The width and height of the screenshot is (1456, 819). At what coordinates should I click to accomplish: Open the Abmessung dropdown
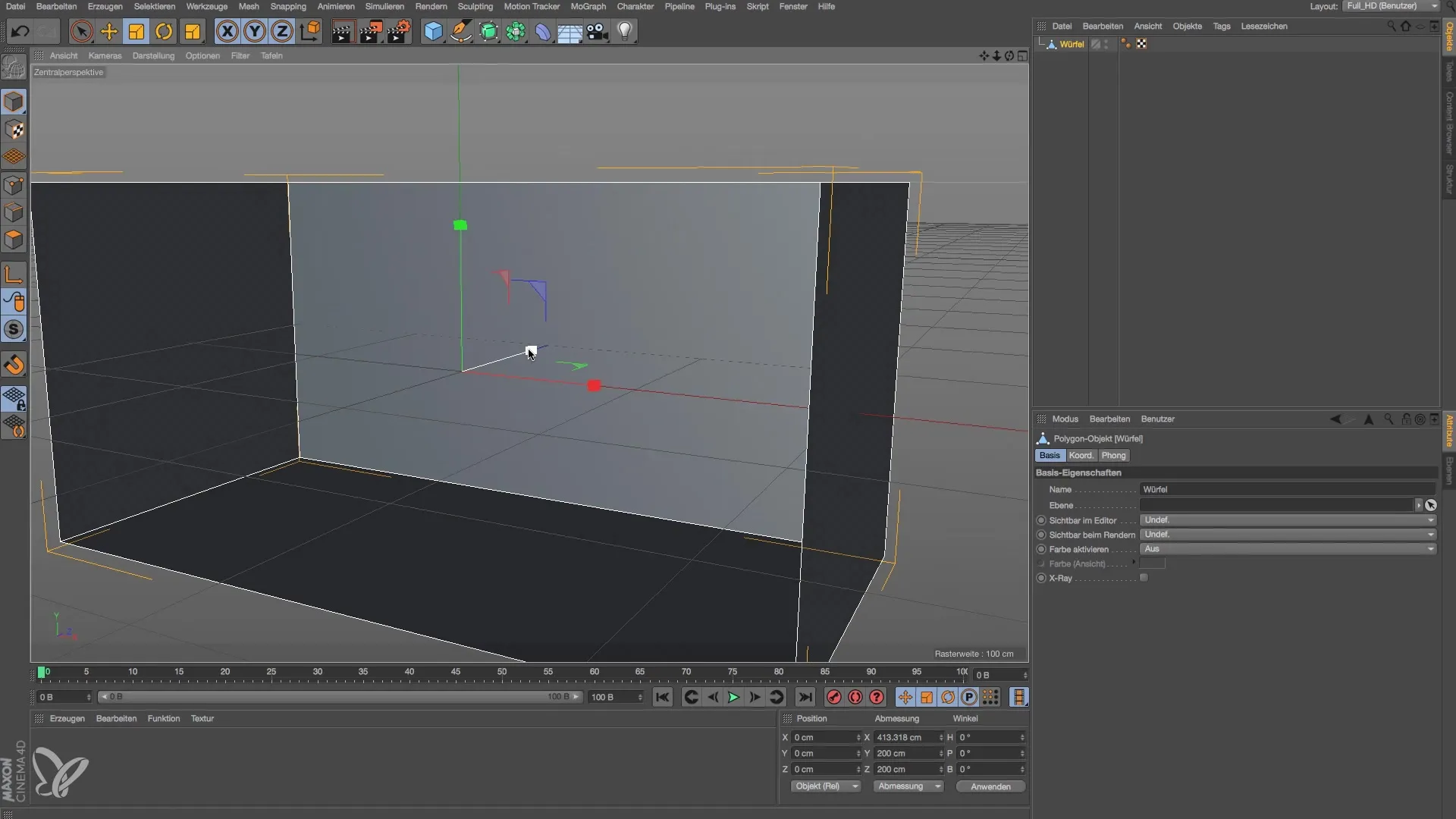pos(908,786)
